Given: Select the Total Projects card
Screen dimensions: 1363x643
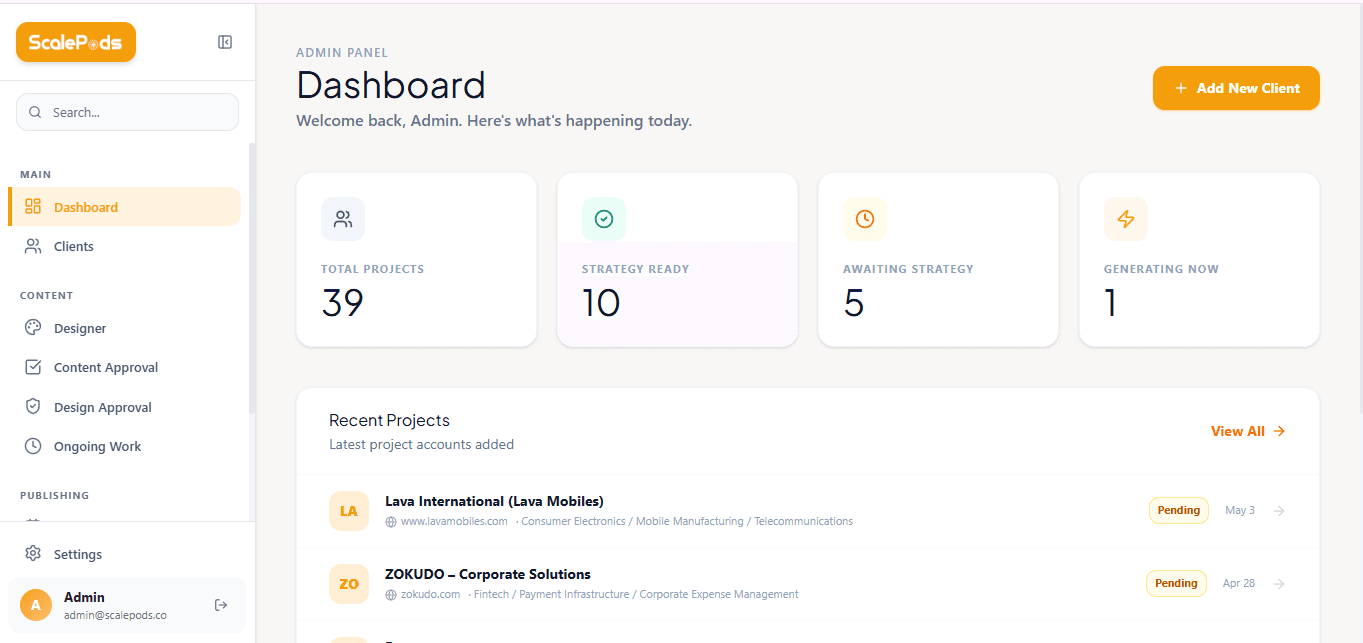Looking at the screenshot, I should click(416, 260).
